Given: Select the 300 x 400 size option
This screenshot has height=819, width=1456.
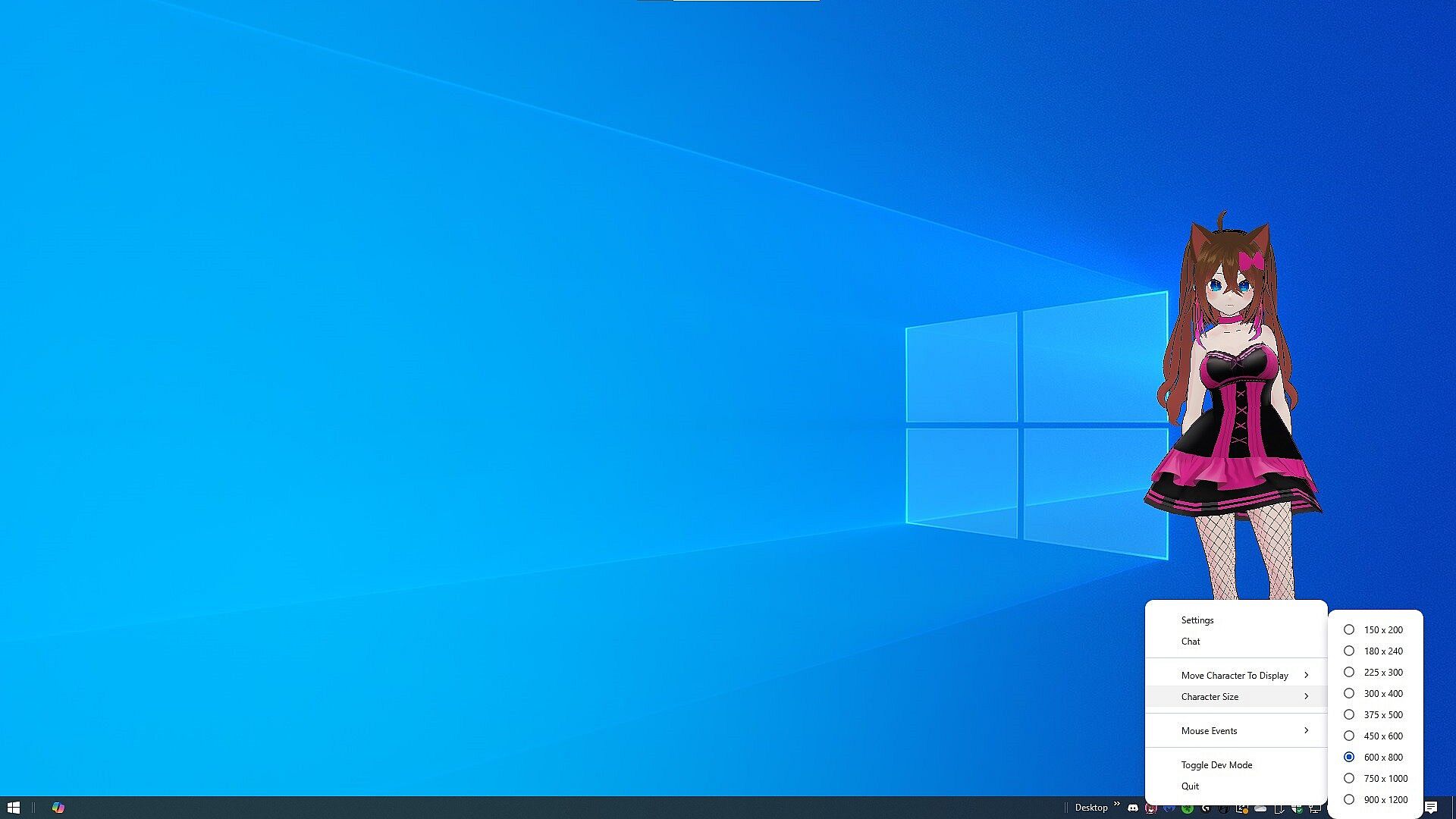Looking at the screenshot, I should [1382, 694].
